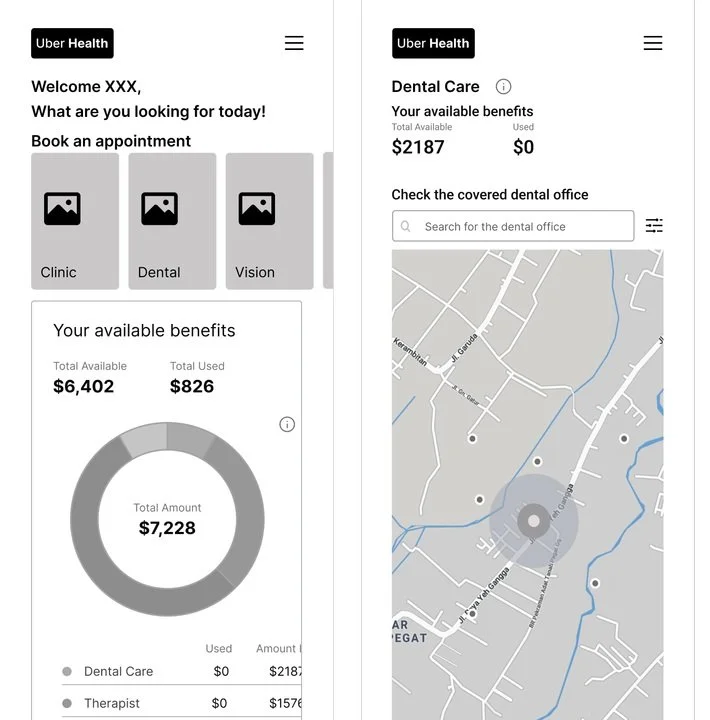This screenshot has height=720, width=710.
Task: Click the Search for the dental office field
Action: point(513,226)
